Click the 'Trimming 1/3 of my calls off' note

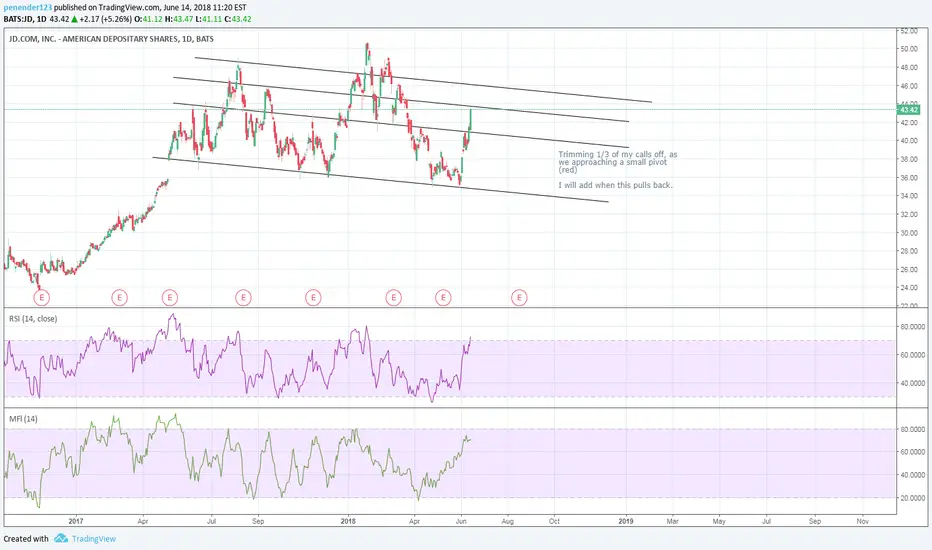click(x=618, y=162)
